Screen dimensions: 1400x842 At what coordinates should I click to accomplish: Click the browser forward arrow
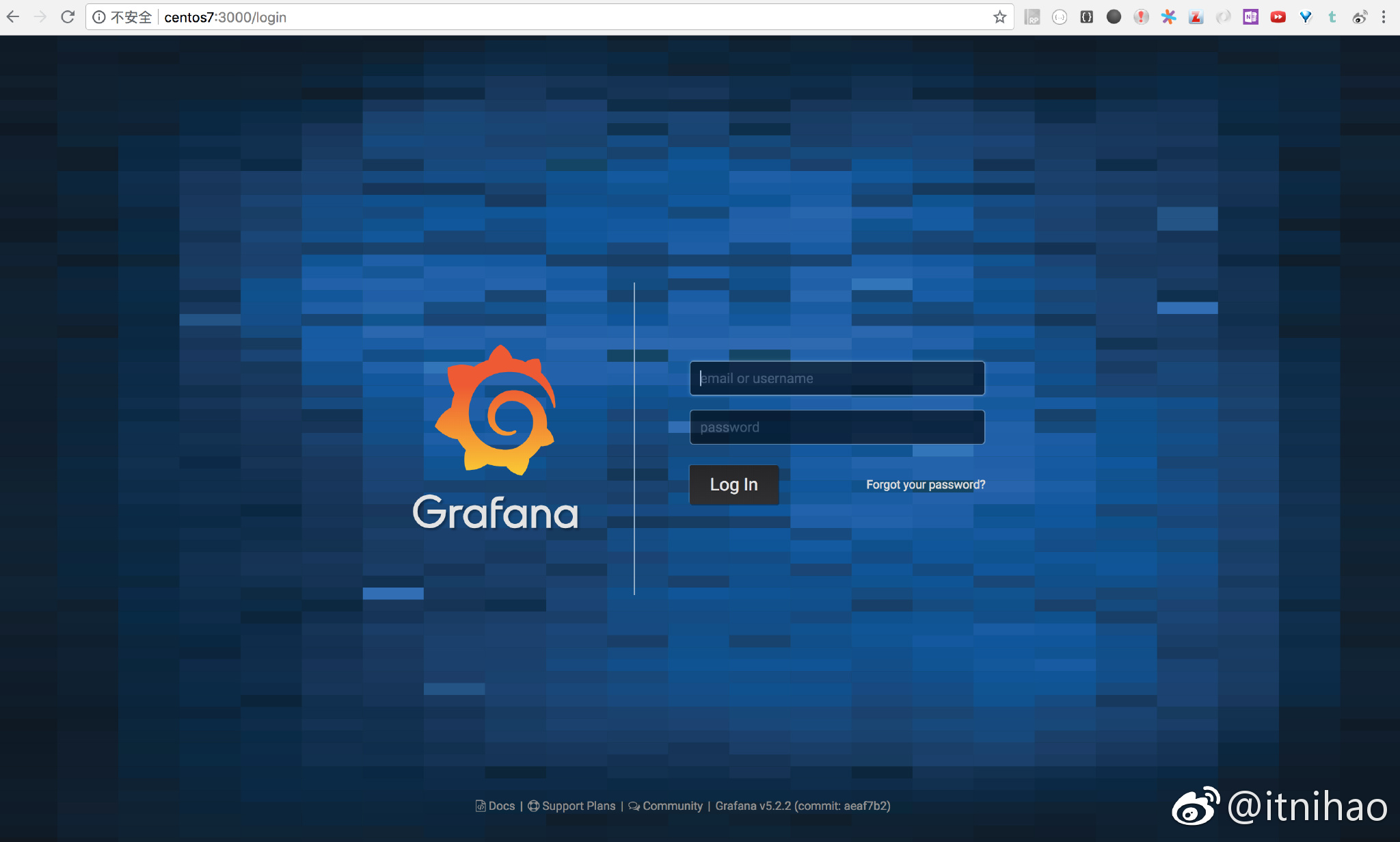pyautogui.click(x=40, y=17)
